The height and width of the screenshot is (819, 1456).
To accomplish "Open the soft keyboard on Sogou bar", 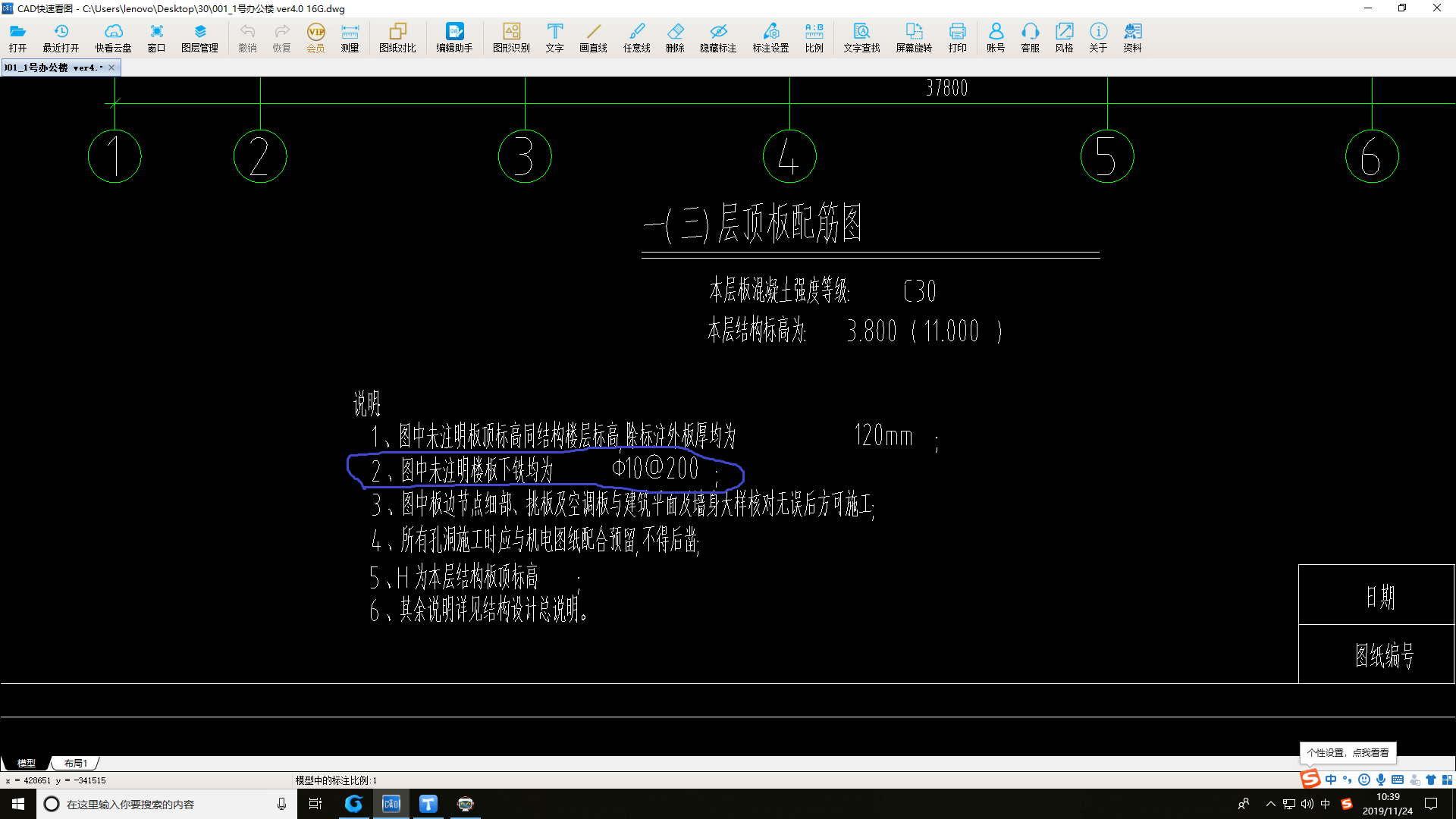I will [1398, 780].
